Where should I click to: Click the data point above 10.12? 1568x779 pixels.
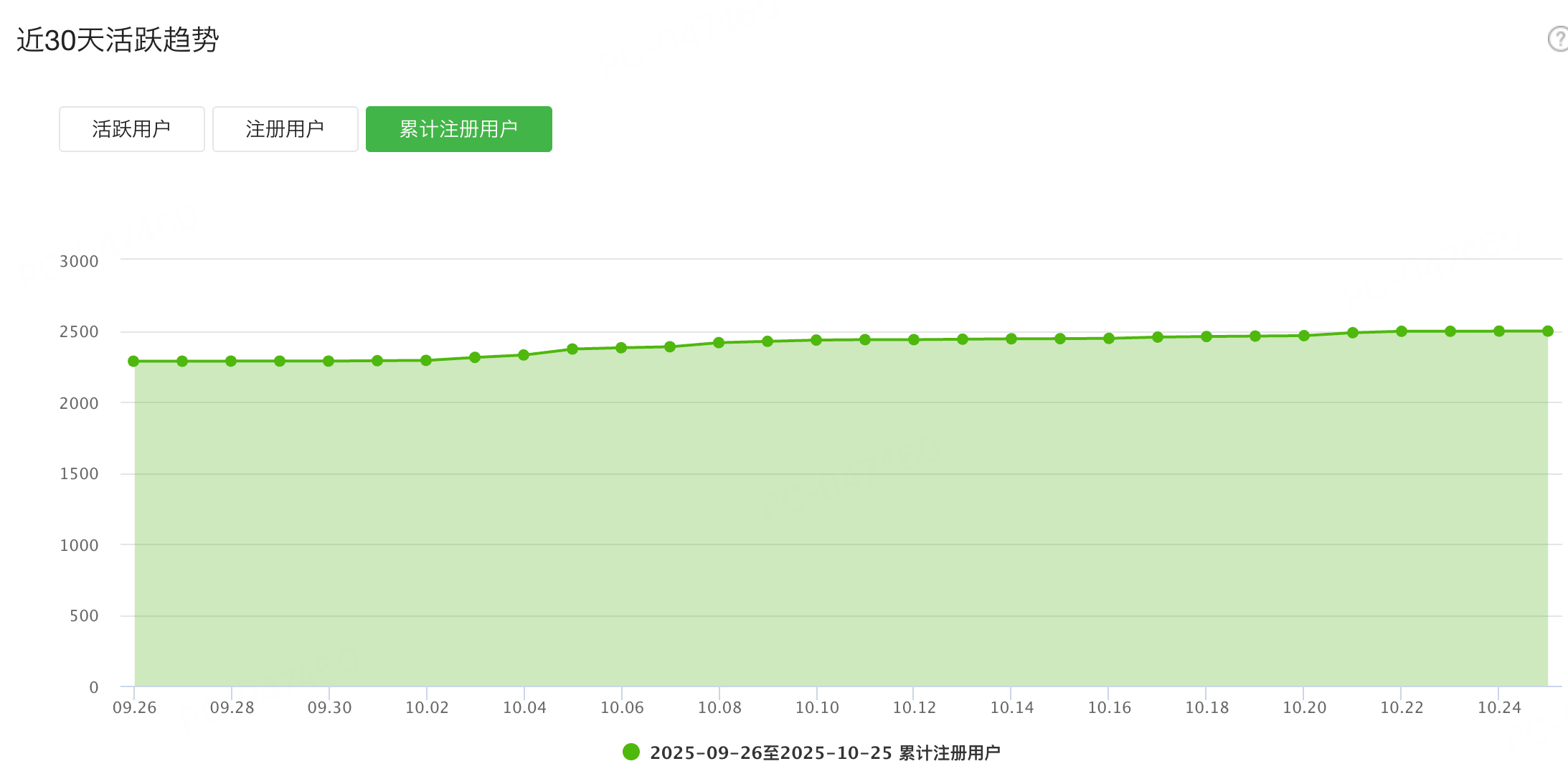[x=914, y=340]
